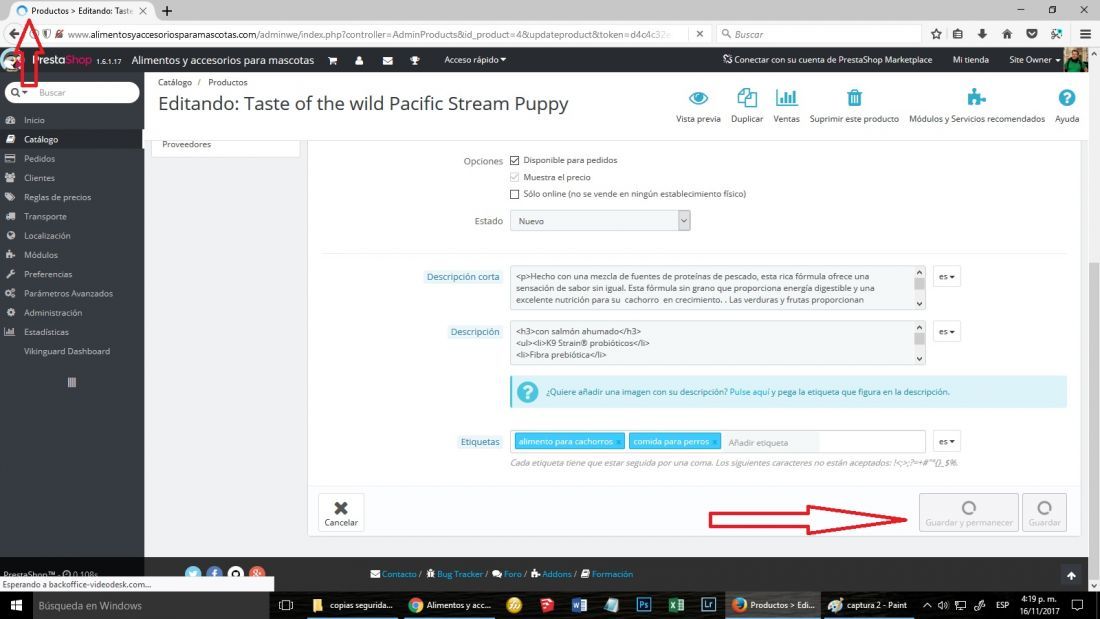Click Guardar y permanecer button

[x=969, y=513]
